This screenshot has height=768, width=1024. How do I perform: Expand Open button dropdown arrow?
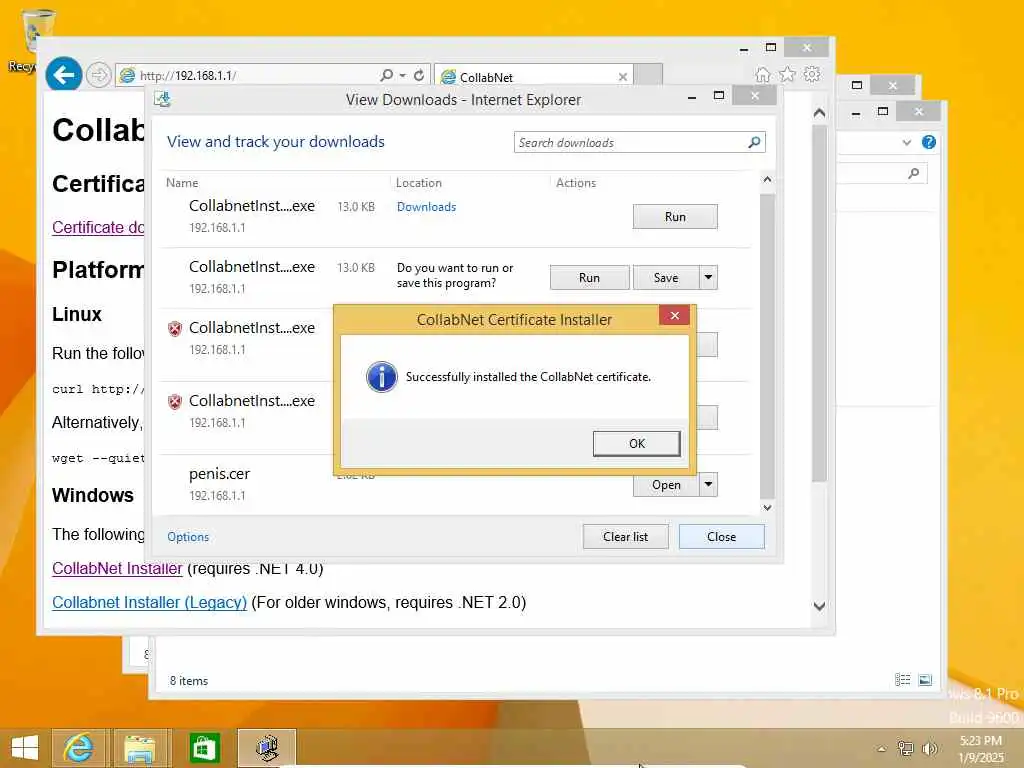coord(709,485)
